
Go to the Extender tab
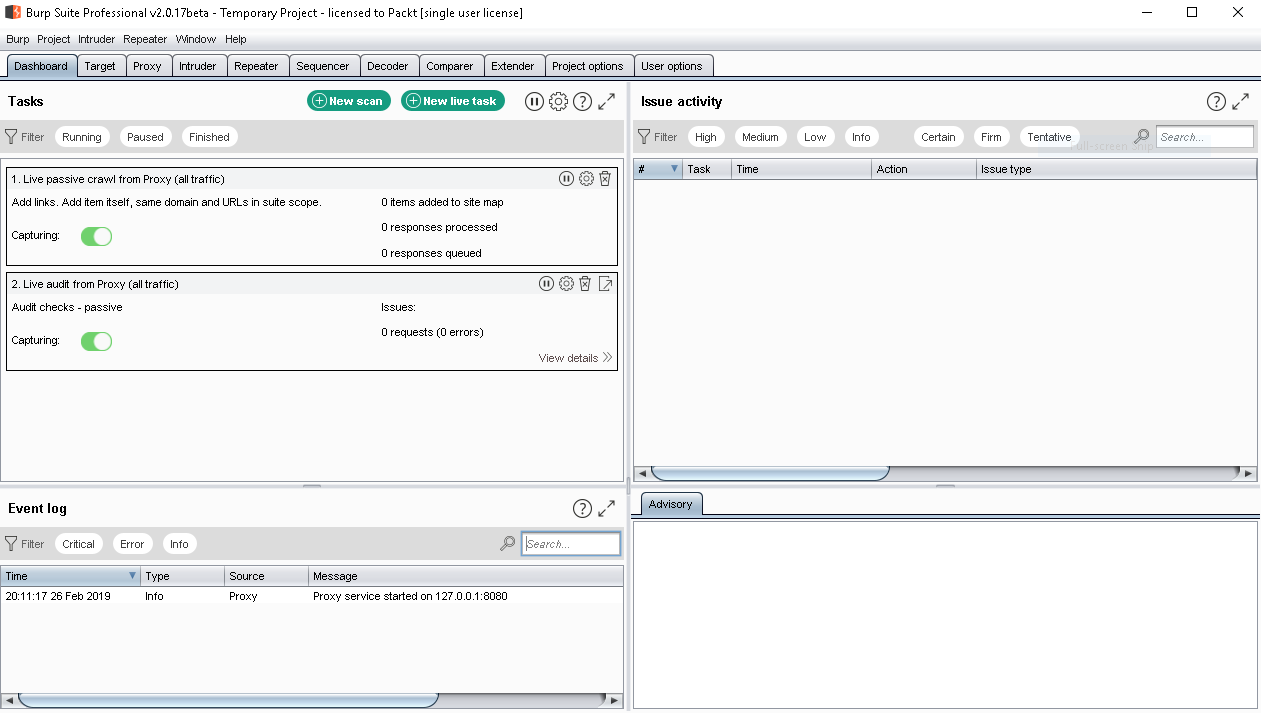click(513, 66)
